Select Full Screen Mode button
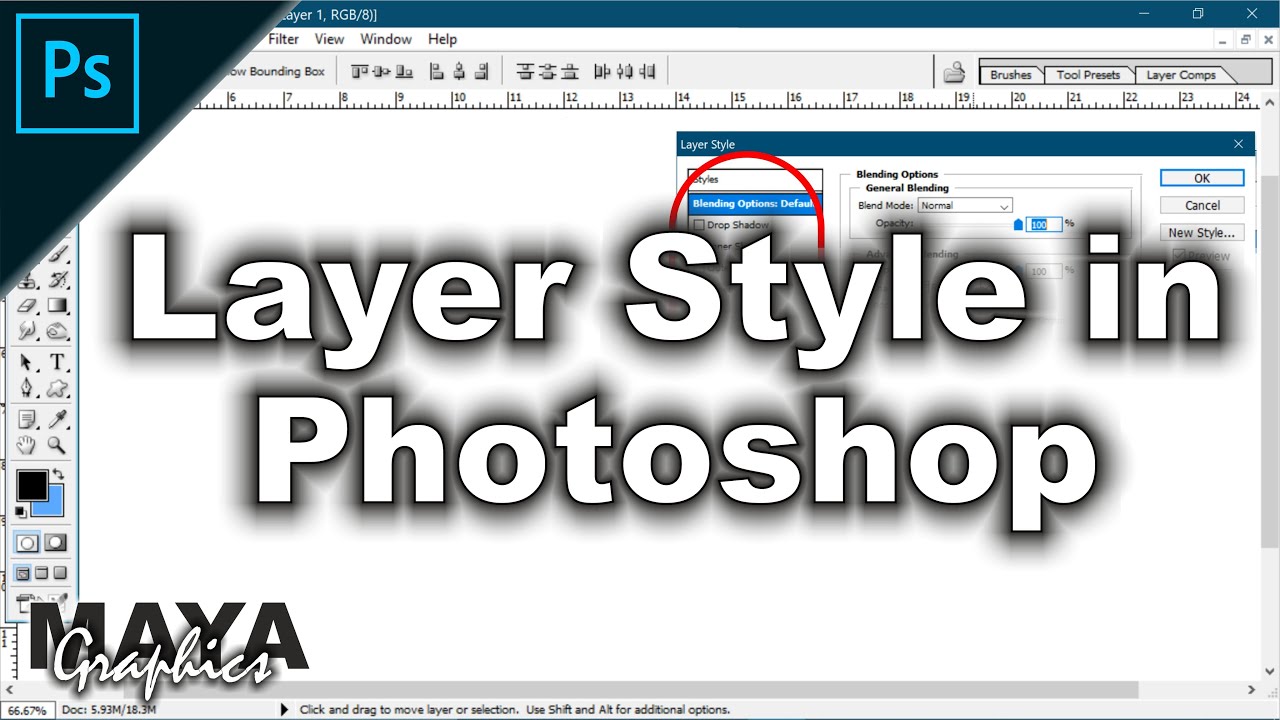Viewport: 1280px width, 720px height. click(x=59, y=573)
